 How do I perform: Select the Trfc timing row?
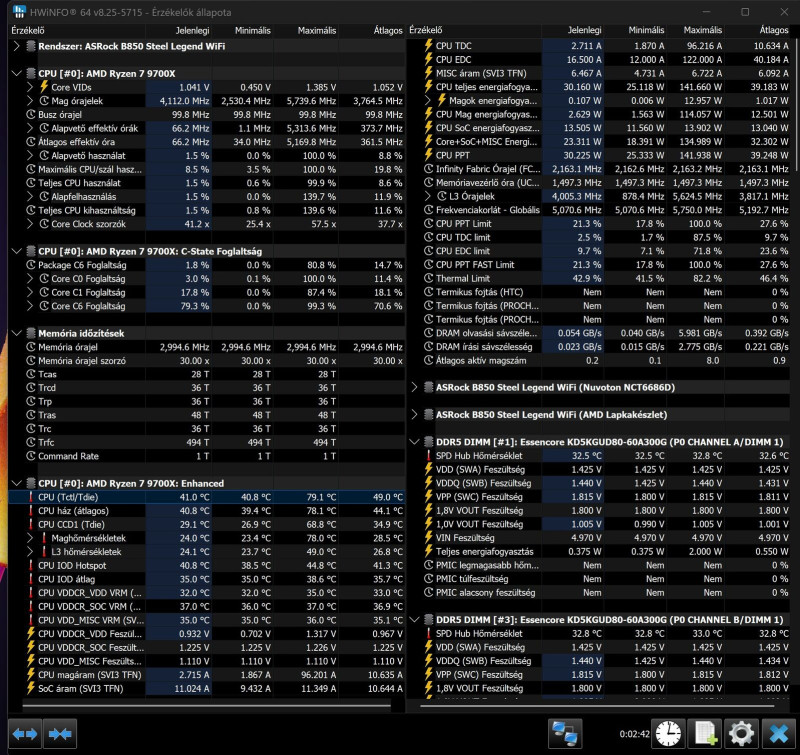point(207,442)
